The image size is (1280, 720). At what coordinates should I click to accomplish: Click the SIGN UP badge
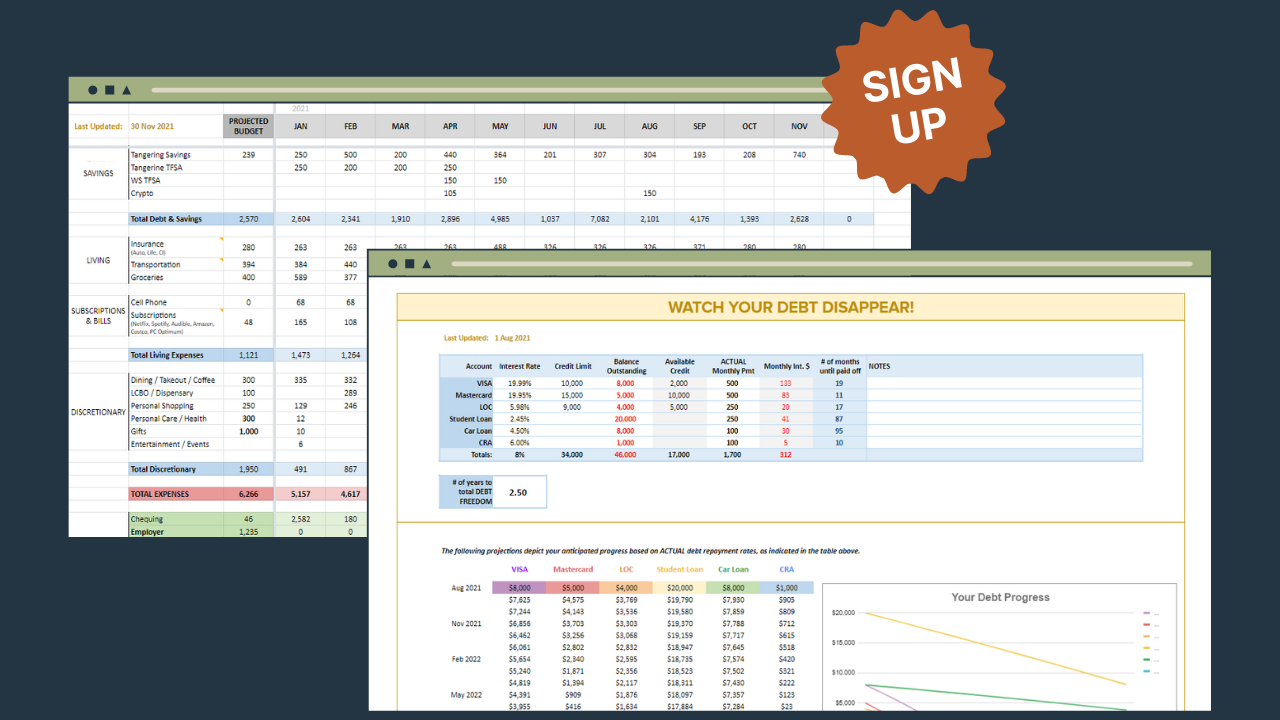pos(913,101)
